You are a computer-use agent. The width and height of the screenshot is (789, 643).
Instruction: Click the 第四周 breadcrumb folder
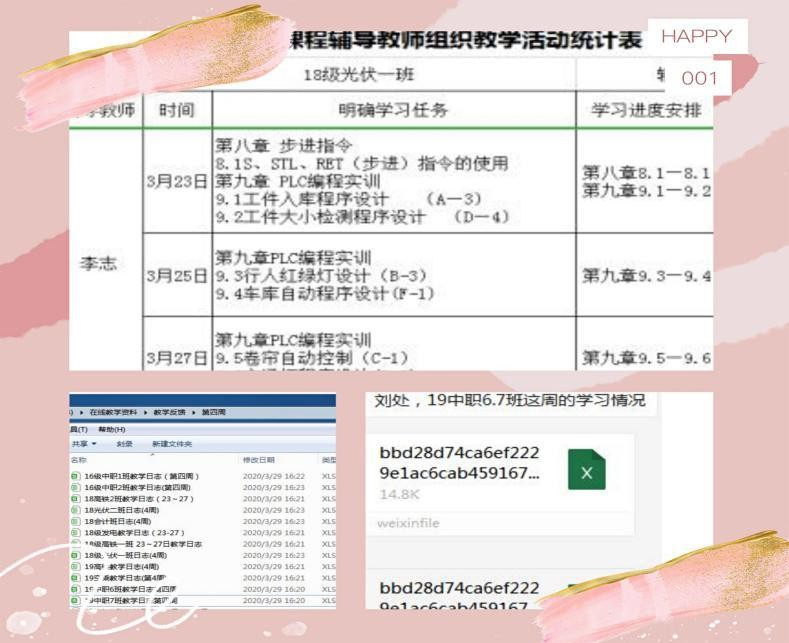pos(212,412)
